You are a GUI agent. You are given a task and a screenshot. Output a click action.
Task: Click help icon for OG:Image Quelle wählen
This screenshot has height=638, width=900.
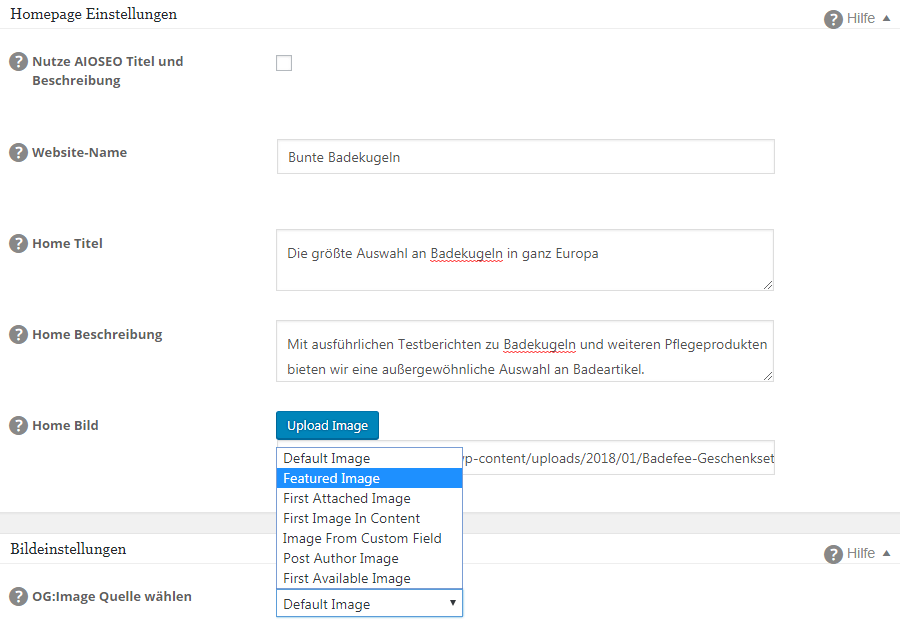(18, 597)
